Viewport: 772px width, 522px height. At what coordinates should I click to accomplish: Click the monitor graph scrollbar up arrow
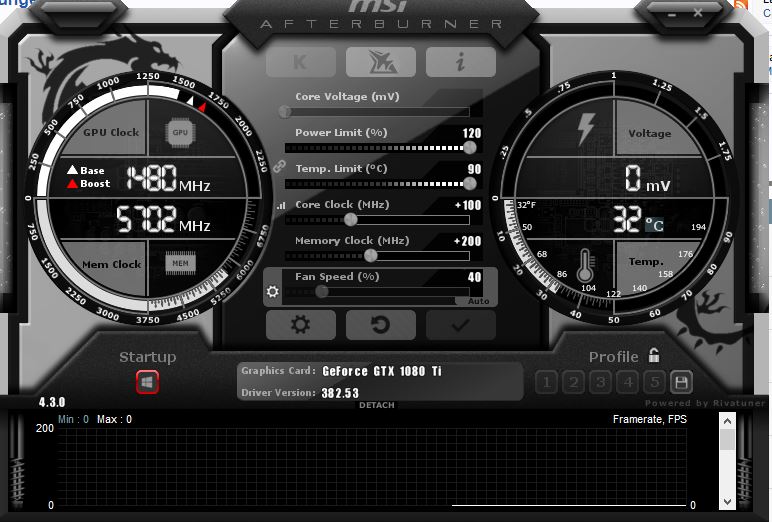[x=727, y=422]
